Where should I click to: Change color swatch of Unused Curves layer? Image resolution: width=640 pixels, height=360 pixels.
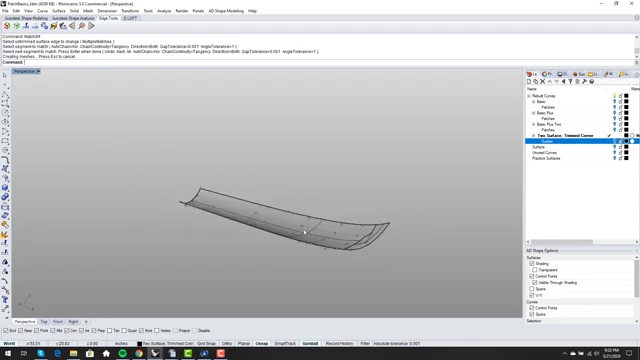pos(627,153)
